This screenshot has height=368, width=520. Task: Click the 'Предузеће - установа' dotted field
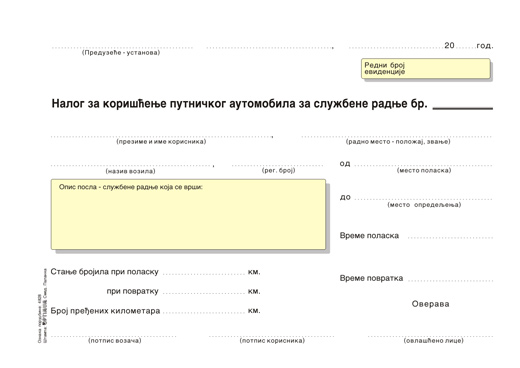click(122, 47)
